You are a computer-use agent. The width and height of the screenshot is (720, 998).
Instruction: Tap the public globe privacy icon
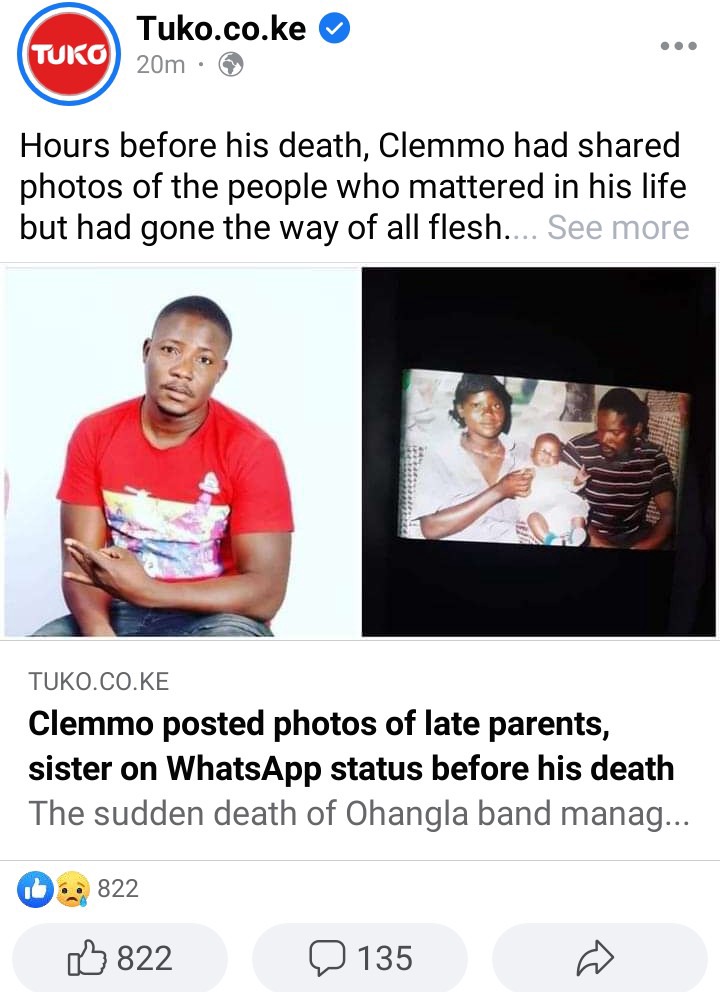(x=230, y=64)
